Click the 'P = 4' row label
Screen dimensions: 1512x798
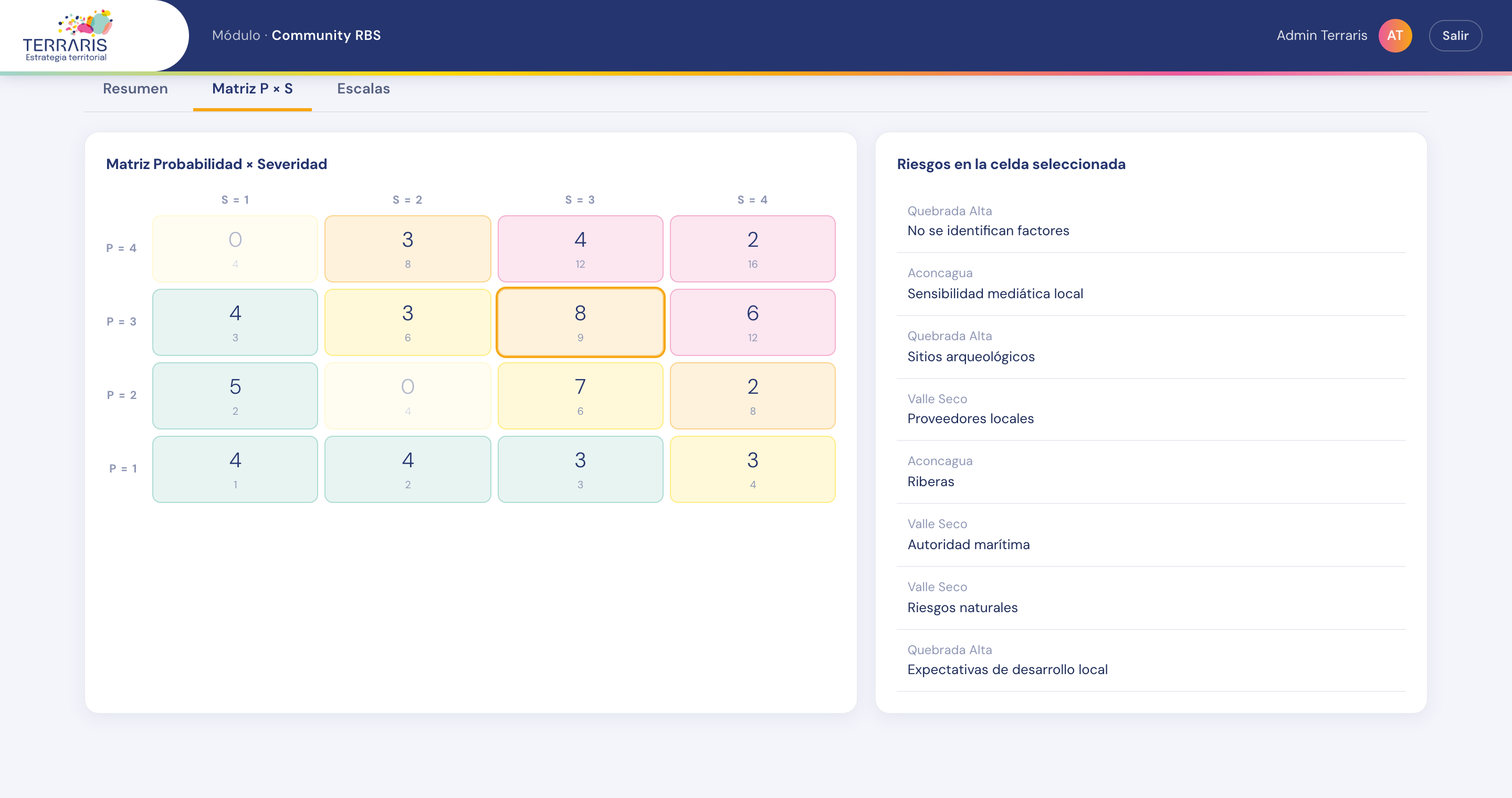tap(121, 248)
